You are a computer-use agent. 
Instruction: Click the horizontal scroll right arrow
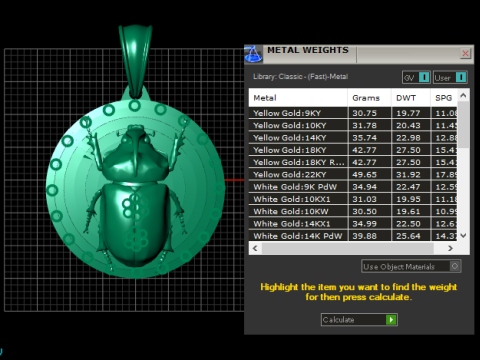coord(450,248)
